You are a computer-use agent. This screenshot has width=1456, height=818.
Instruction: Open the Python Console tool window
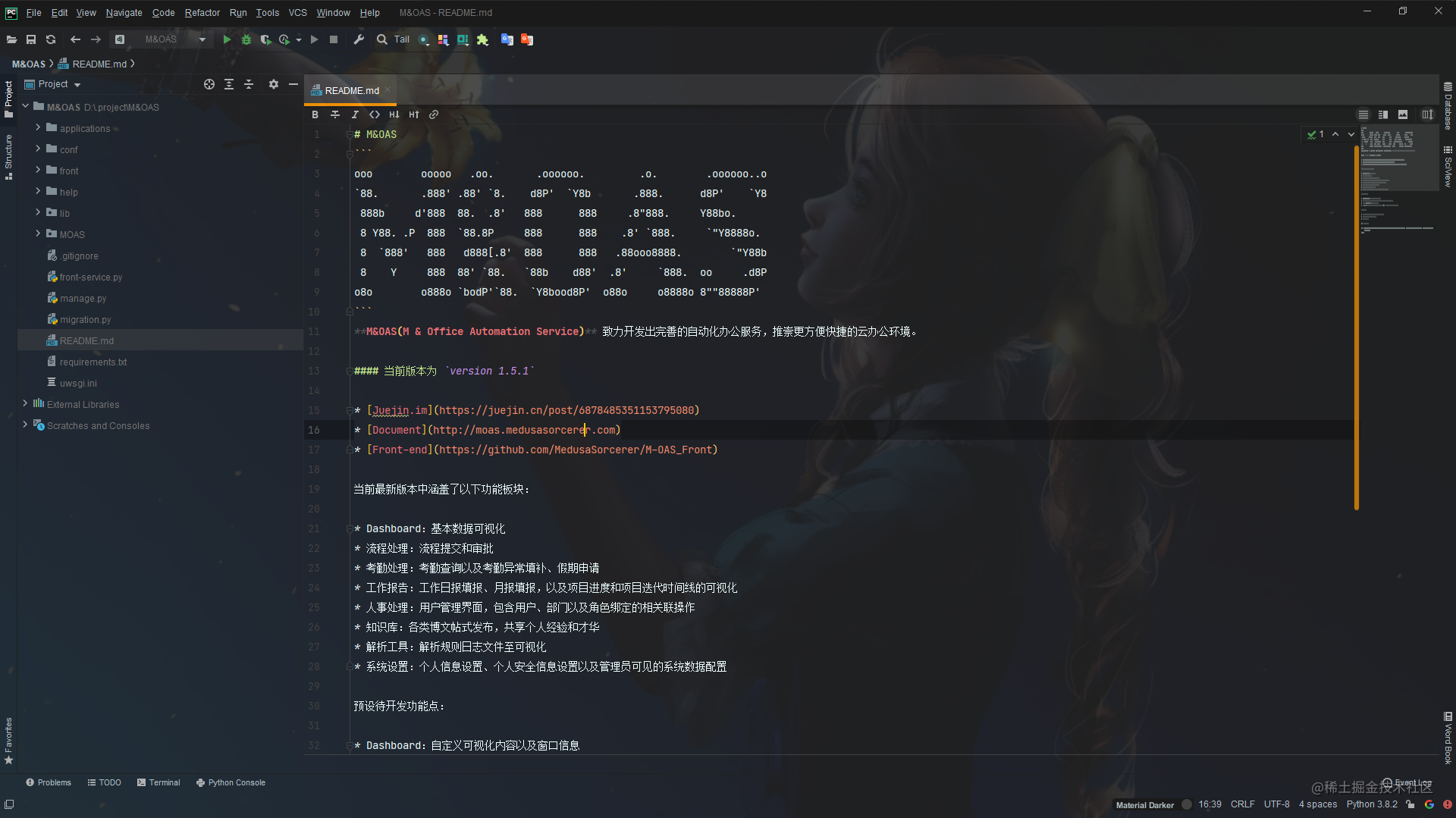pos(231,782)
